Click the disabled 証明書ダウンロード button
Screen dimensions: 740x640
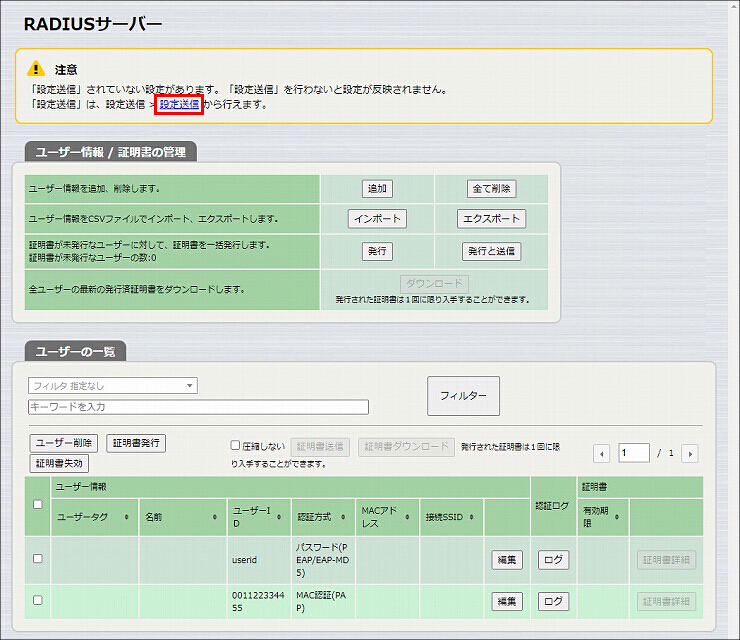tap(406, 447)
